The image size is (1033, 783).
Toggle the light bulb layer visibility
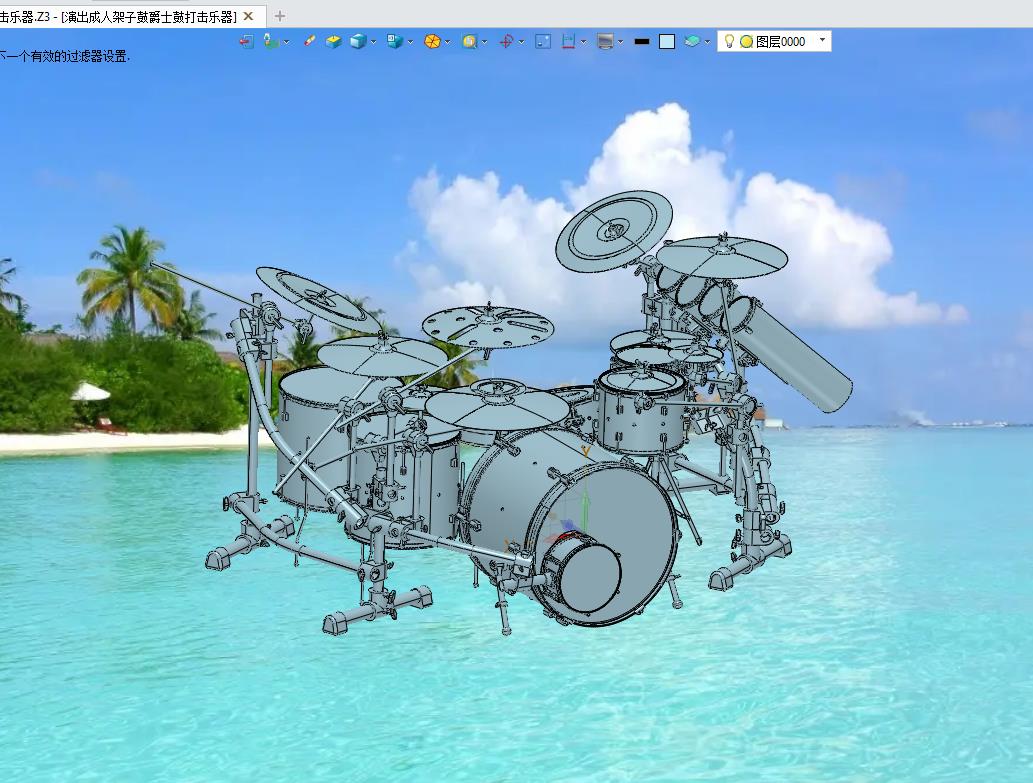(x=729, y=41)
